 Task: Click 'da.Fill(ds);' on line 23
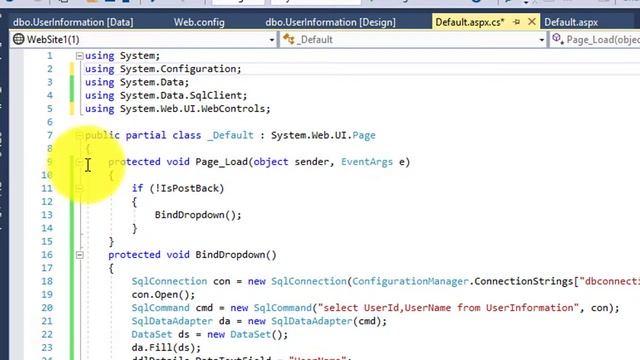pyautogui.click(x=166, y=347)
